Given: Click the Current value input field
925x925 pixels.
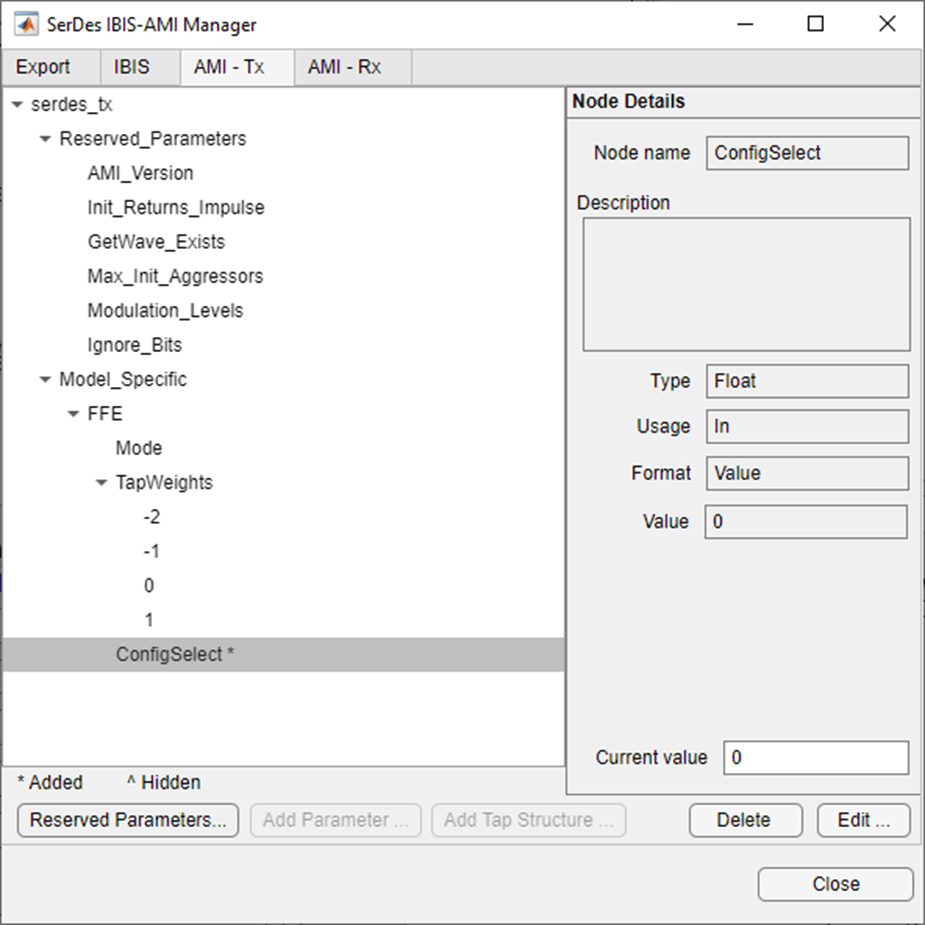Looking at the screenshot, I should point(815,758).
